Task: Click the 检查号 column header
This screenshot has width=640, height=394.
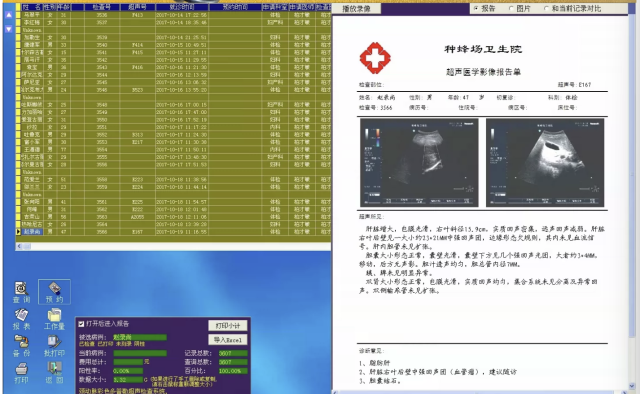Action: tap(102, 7)
